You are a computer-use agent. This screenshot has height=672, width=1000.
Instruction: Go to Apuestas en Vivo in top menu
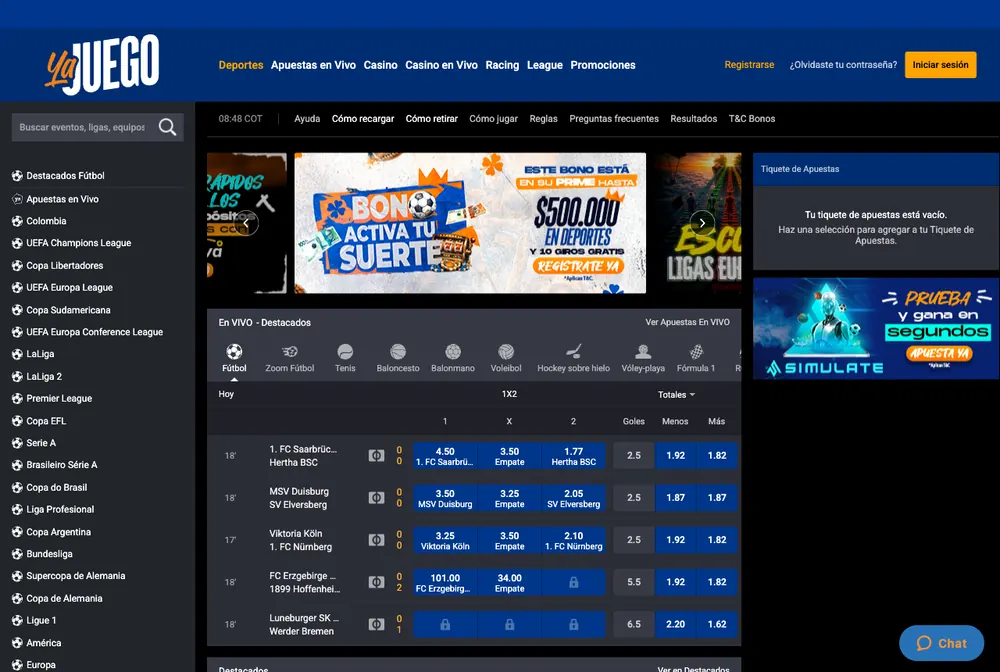tap(313, 65)
